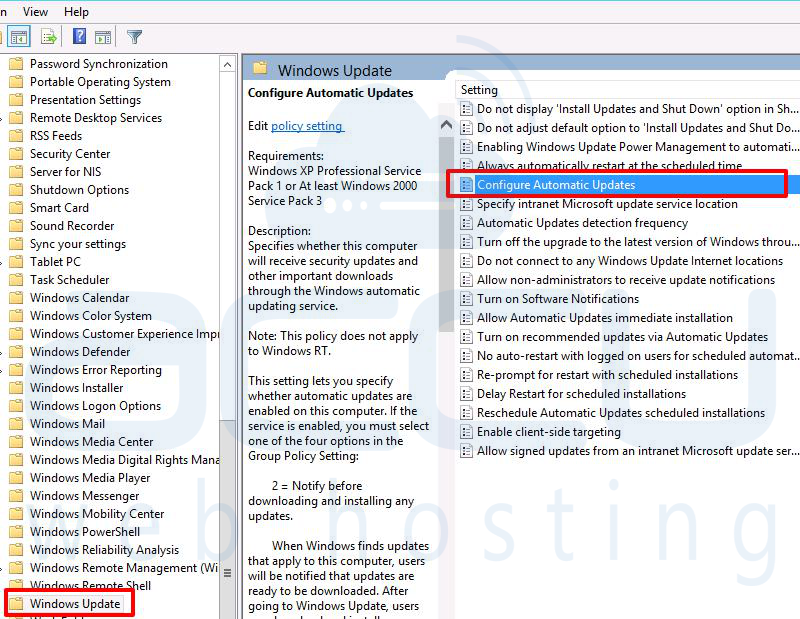Viewport: 800px width, 619px height.
Task: Select Windows Reliability Analysis folder
Action: tap(104, 550)
